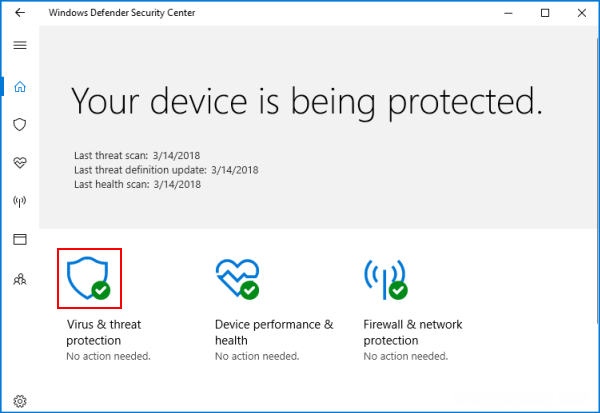This screenshot has height=413, width=600.
Task: Select the Home sidebar icon
Action: point(20,87)
